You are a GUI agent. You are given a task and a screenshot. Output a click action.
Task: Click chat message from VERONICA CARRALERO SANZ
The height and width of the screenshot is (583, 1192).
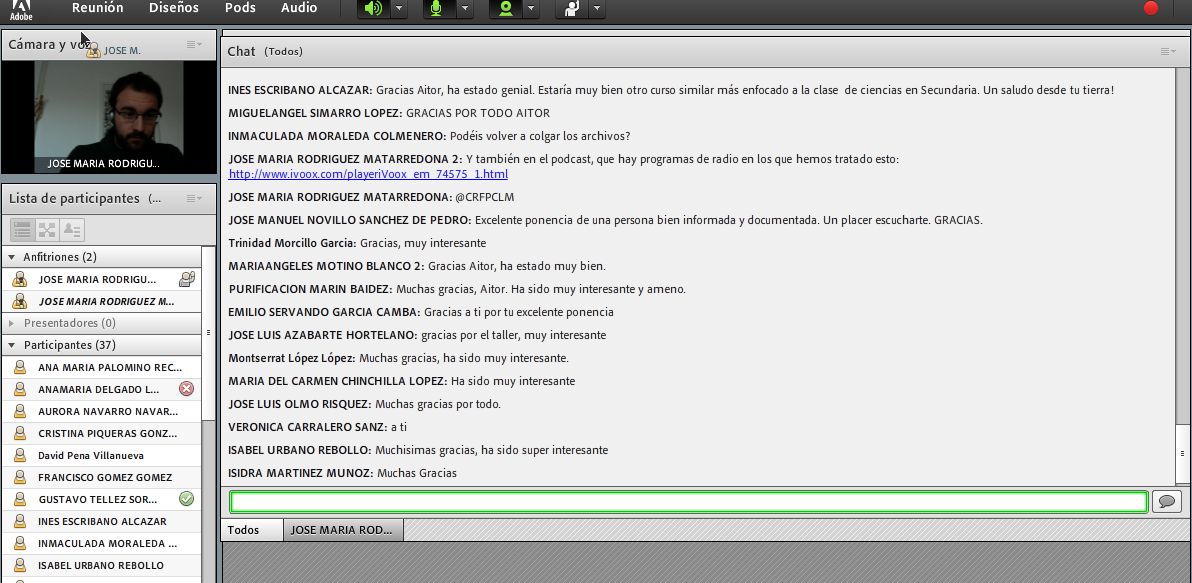click(x=318, y=426)
